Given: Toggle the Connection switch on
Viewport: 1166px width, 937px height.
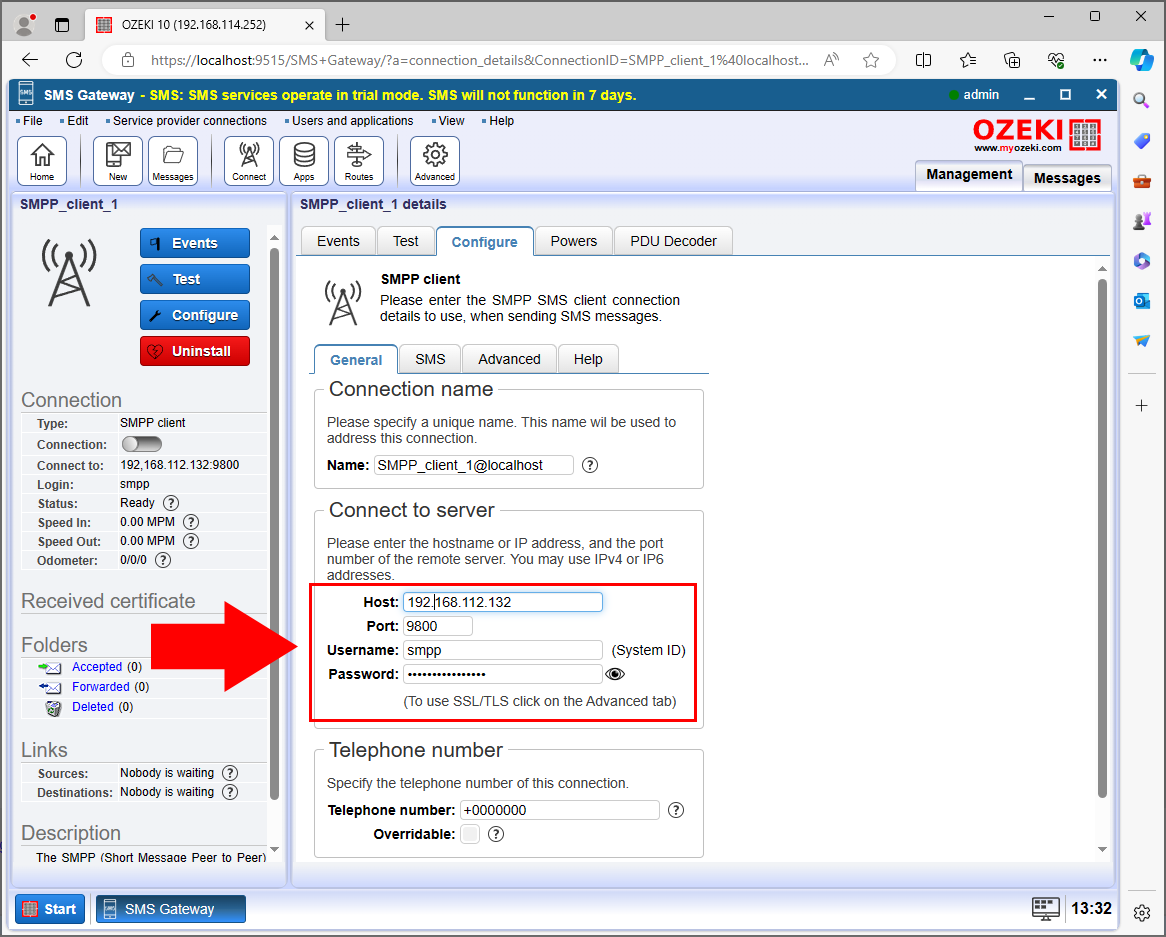Looking at the screenshot, I should pos(142,444).
